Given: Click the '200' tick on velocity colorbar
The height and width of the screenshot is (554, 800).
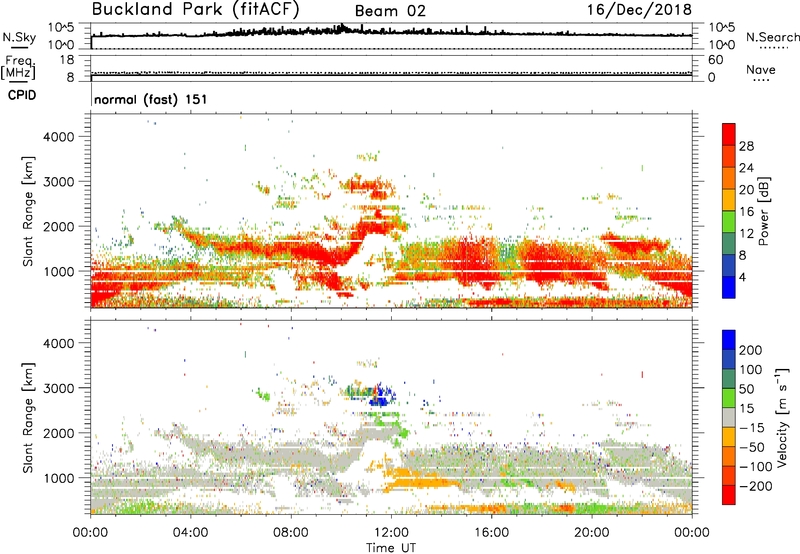Looking at the screenshot, I should pos(751,350).
